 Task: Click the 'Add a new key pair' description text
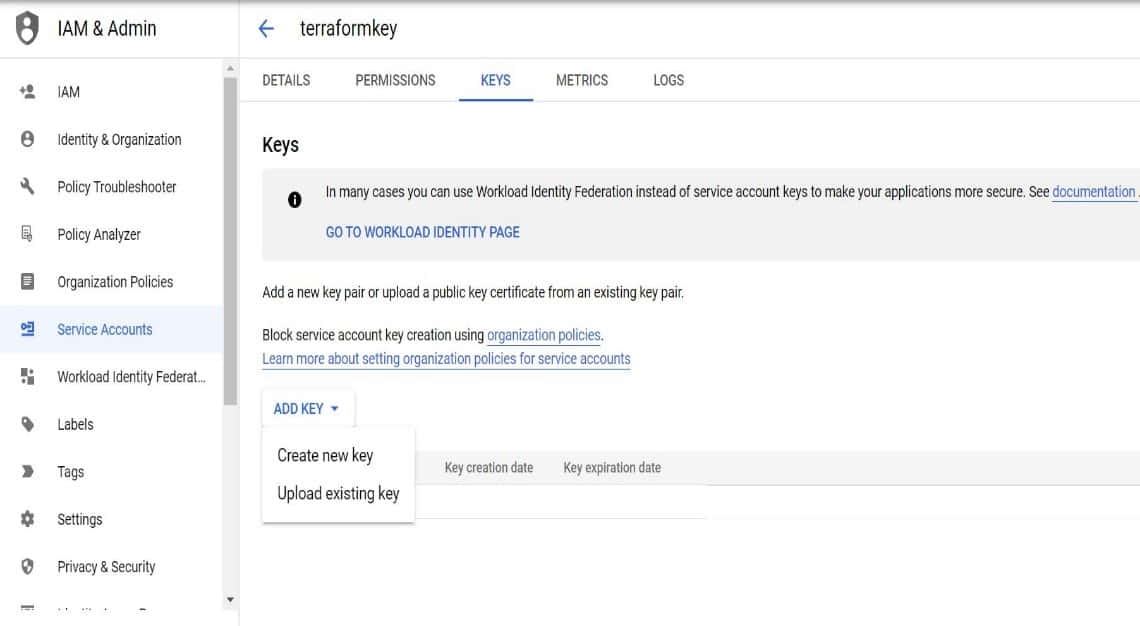click(x=473, y=292)
